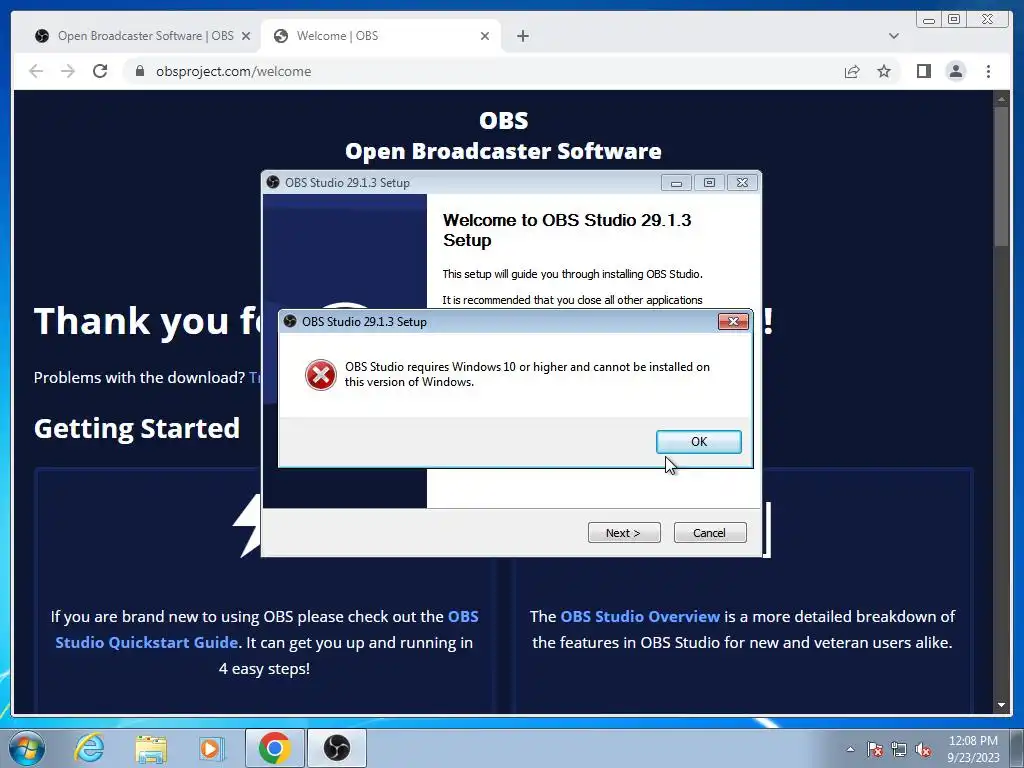Click the address bar showing obsproject.com/welcome
1024x768 pixels.
coord(483,71)
